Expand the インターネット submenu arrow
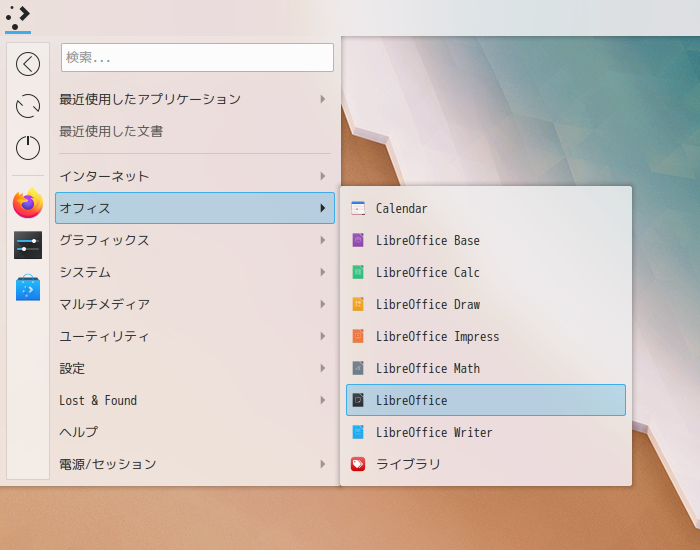The height and width of the screenshot is (550, 700). point(323,176)
